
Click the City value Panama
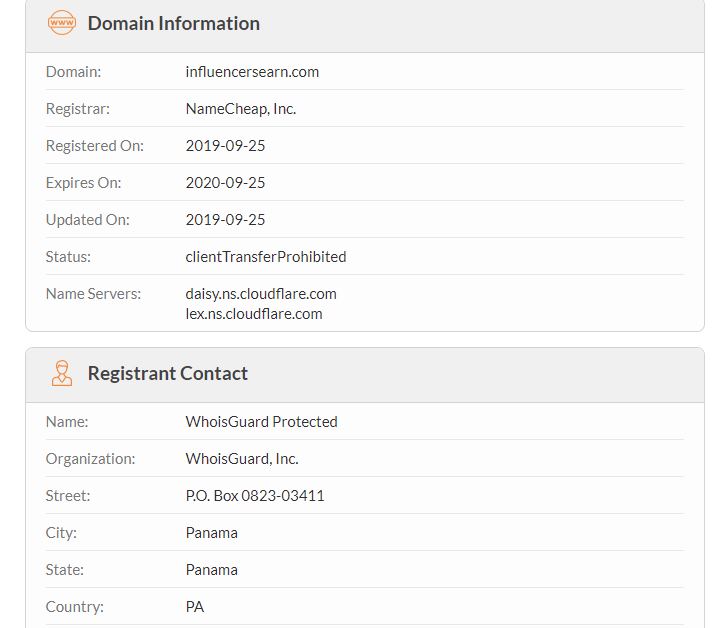[211, 533]
